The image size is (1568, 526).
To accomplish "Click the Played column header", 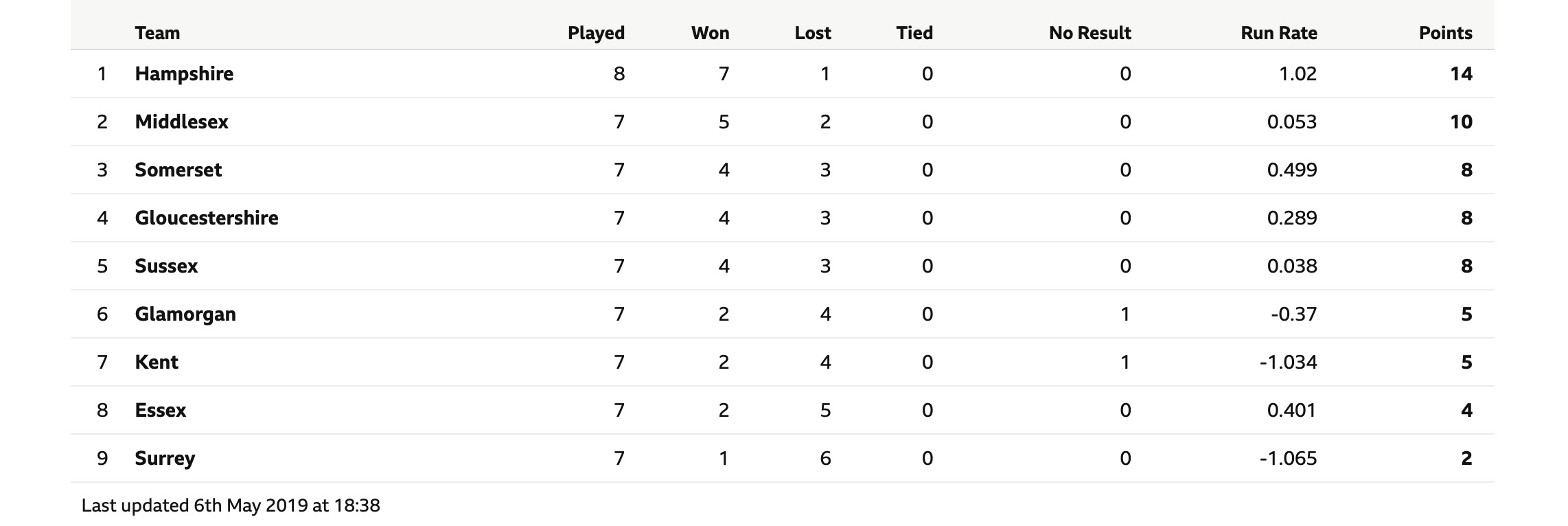I will [x=596, y=33].
